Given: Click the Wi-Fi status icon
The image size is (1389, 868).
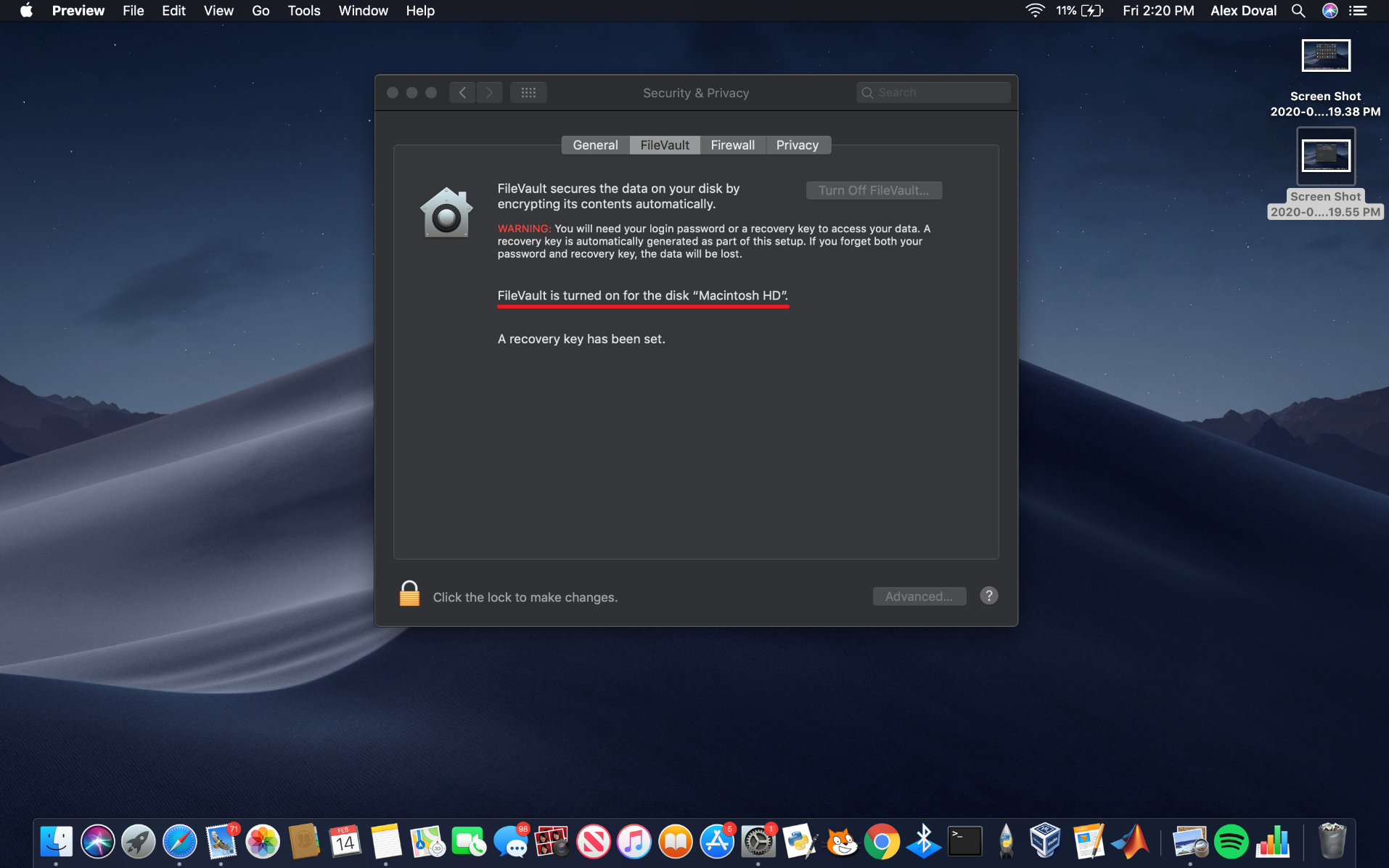Looking at the screenshot, I should click(1035, 11).
